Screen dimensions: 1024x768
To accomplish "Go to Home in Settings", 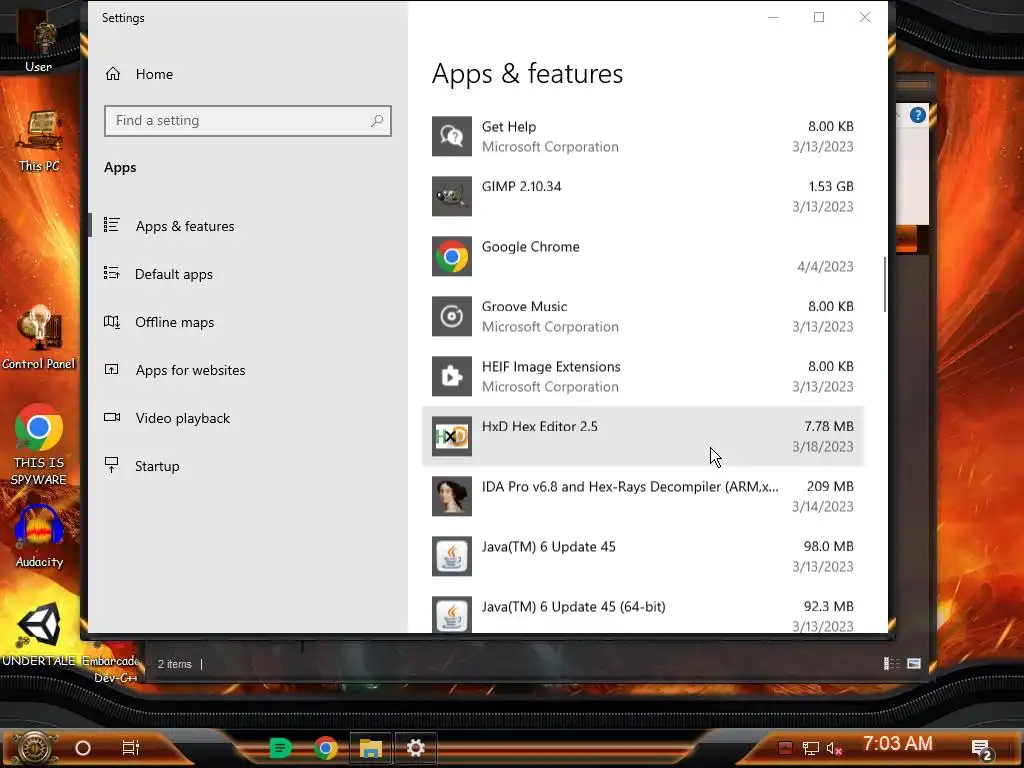I will tap(248, 74).
